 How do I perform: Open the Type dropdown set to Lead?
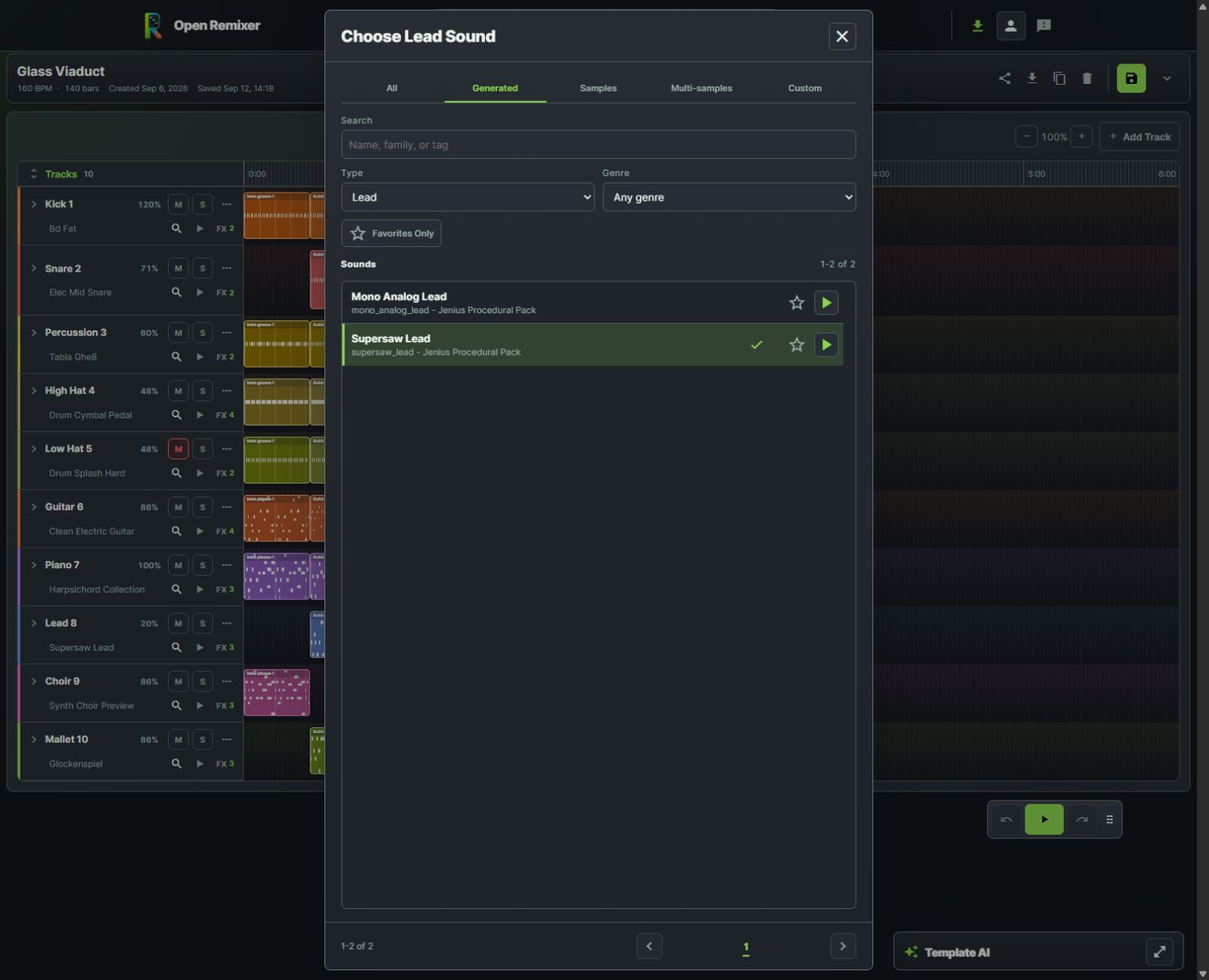coord(467,197)
